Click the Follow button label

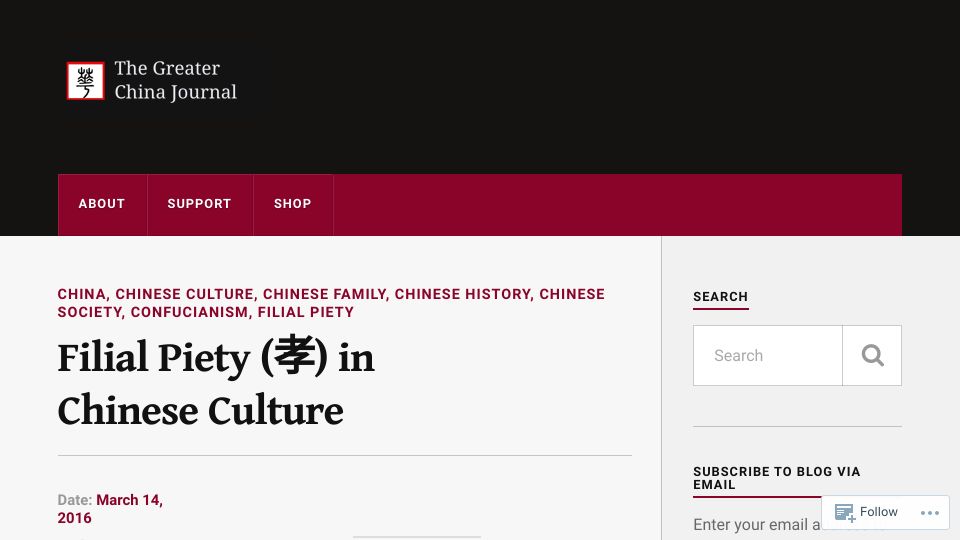coord(879,512)
